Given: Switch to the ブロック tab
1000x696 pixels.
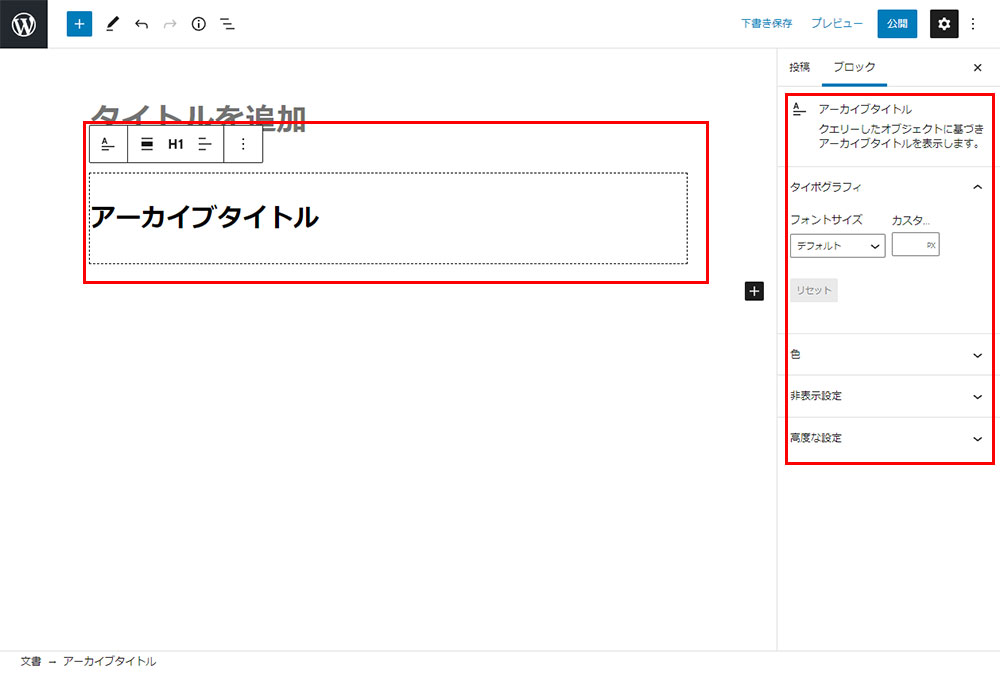Looking at the screenshot, I should click(854, 67).
